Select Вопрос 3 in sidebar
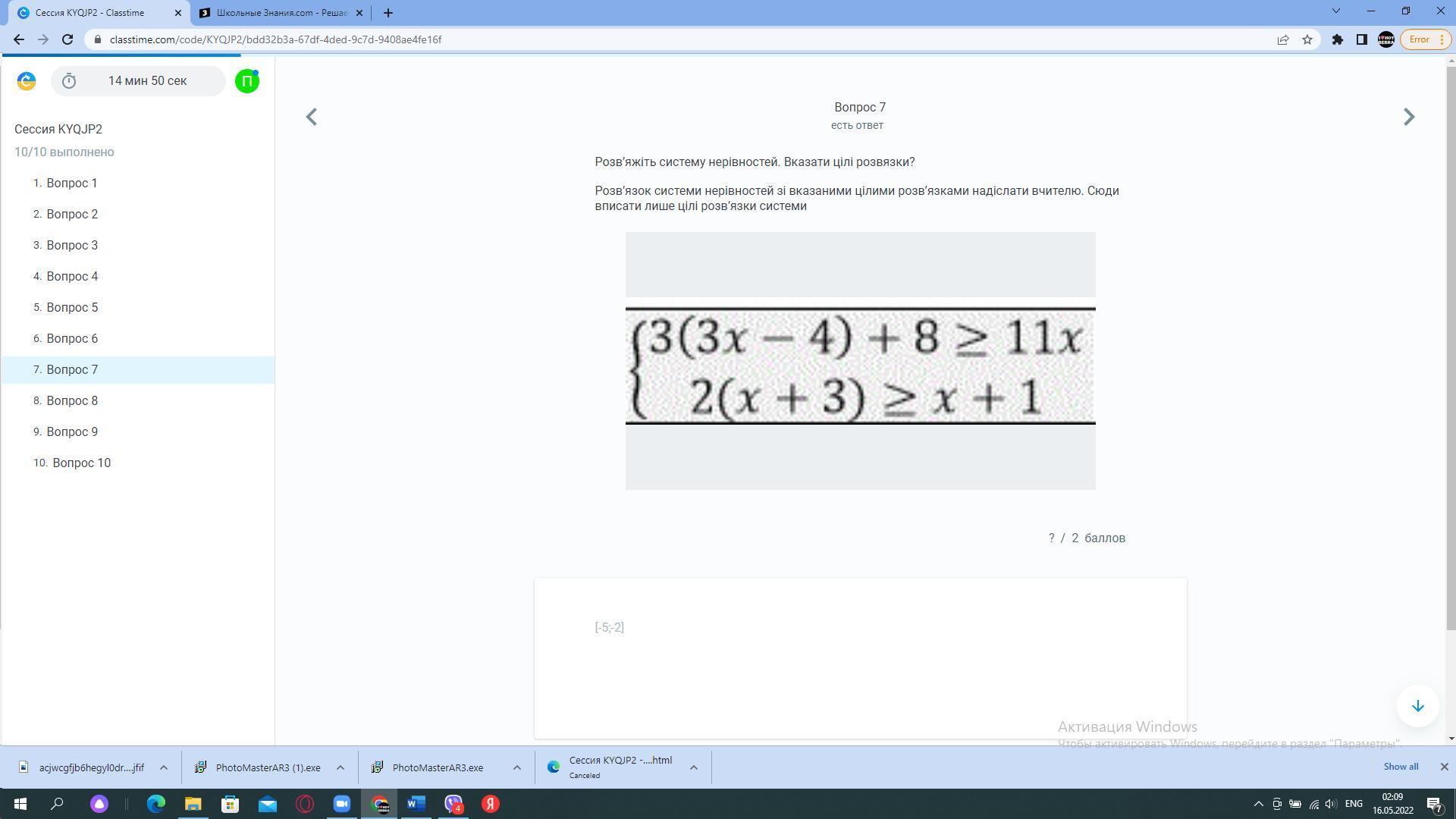This screenshot has height=819, width=1456. tap(72, 245)
